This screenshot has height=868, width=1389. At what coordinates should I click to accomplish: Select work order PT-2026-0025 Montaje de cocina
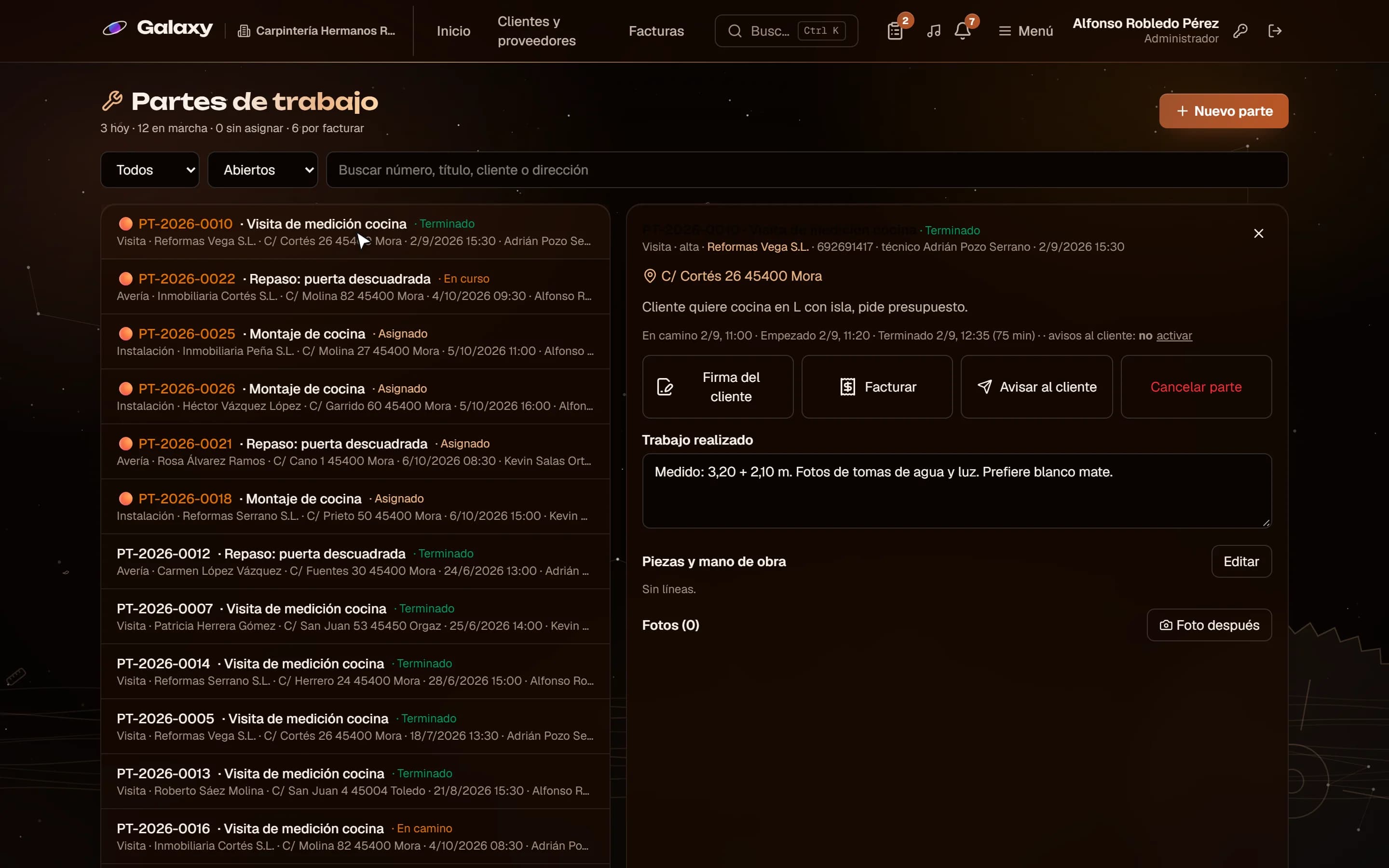click(x=355, y=341)
